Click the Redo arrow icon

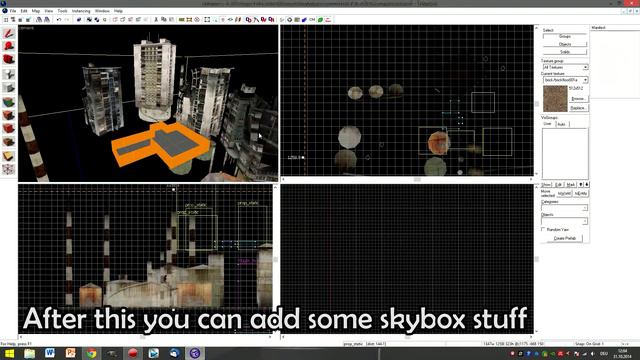coord(67,20)
